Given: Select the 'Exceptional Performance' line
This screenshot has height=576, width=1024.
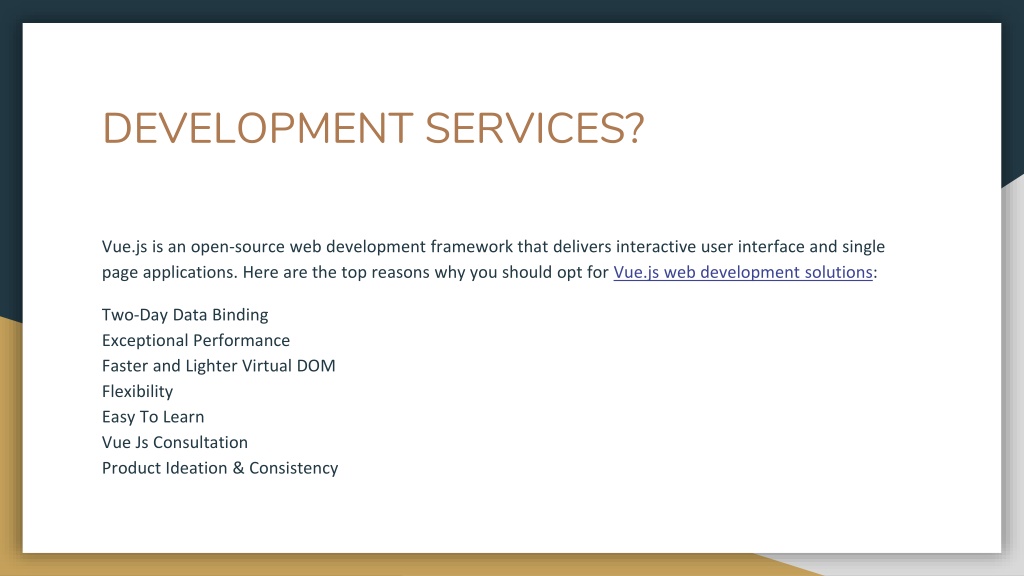Looking at the screenshot, I should point(196,340).
